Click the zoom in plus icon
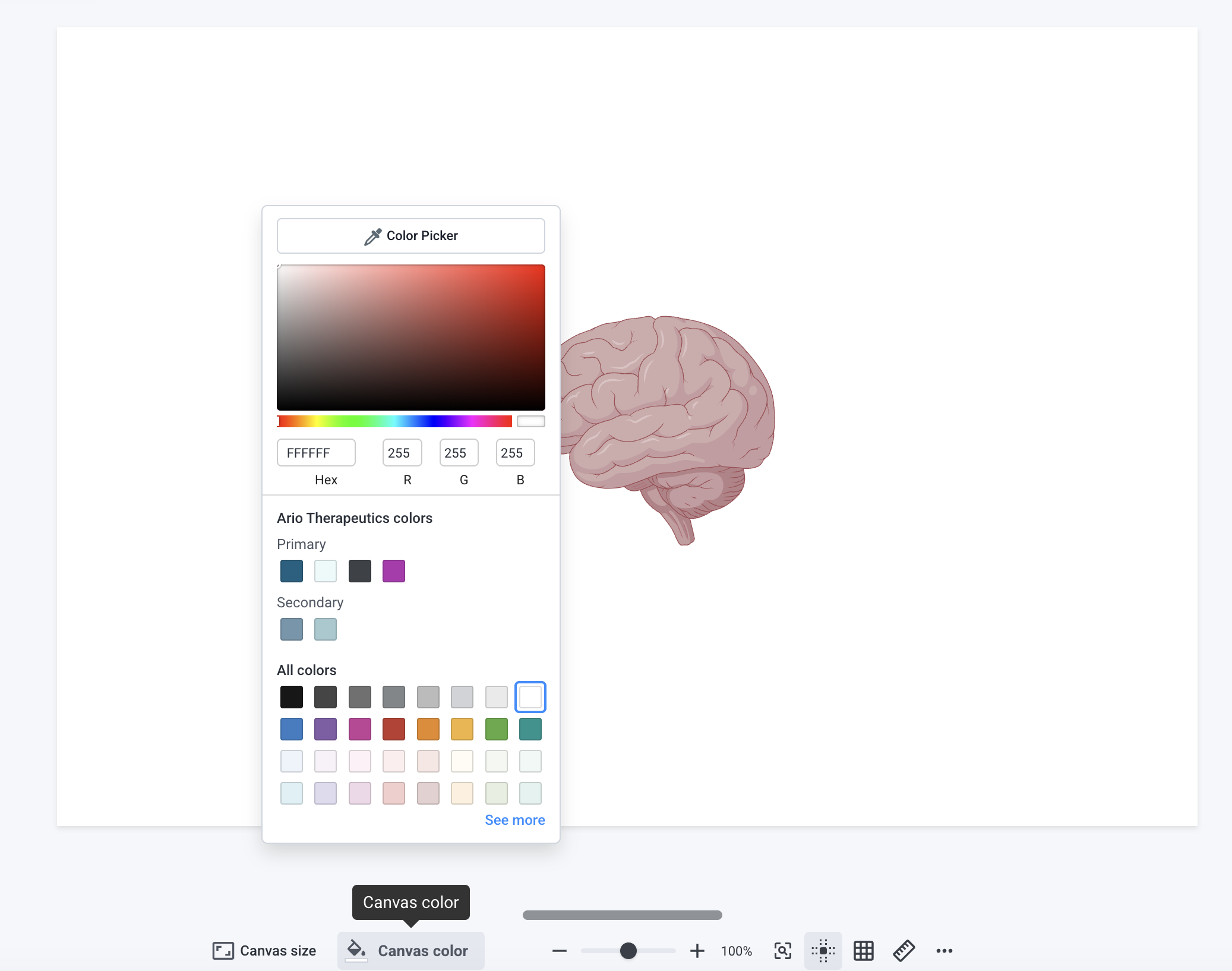 (697, 951)
